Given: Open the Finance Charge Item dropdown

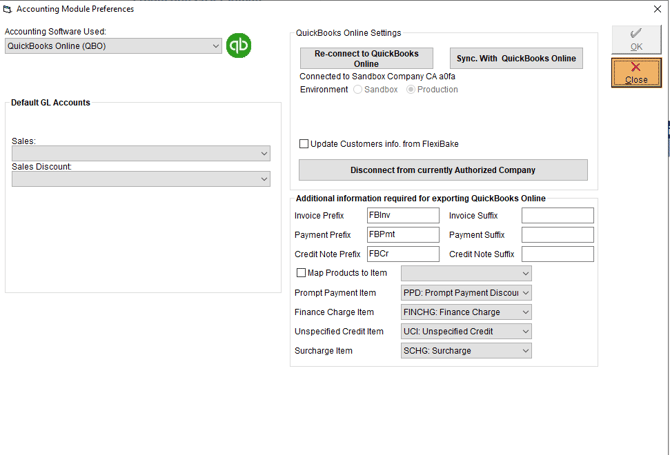Looking at the screenshot, I should pyautogui.click(x=466, y=312).
